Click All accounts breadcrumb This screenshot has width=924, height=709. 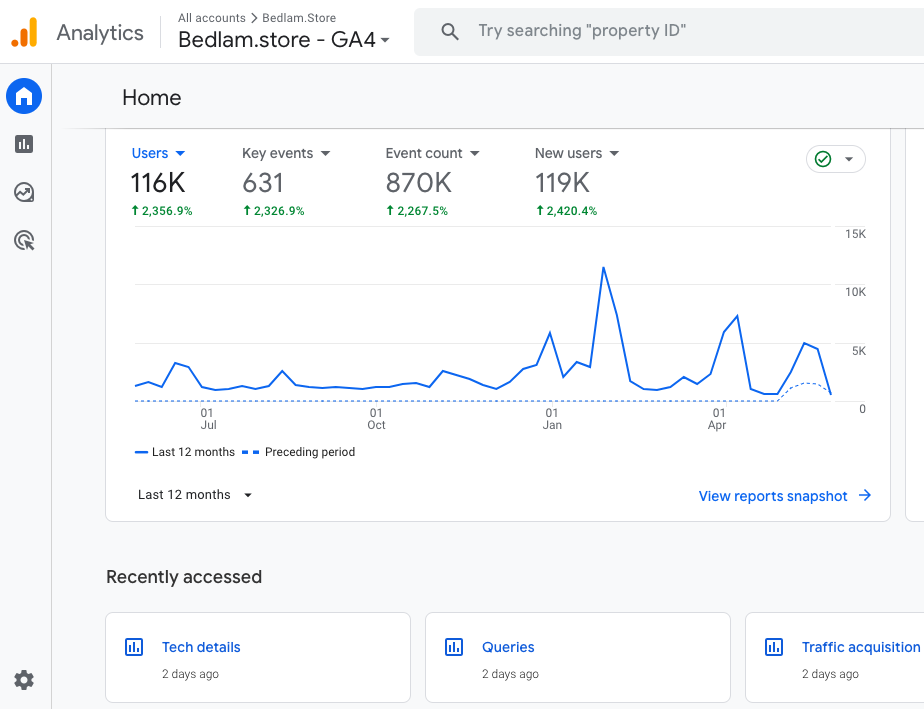tap(212, 18)
